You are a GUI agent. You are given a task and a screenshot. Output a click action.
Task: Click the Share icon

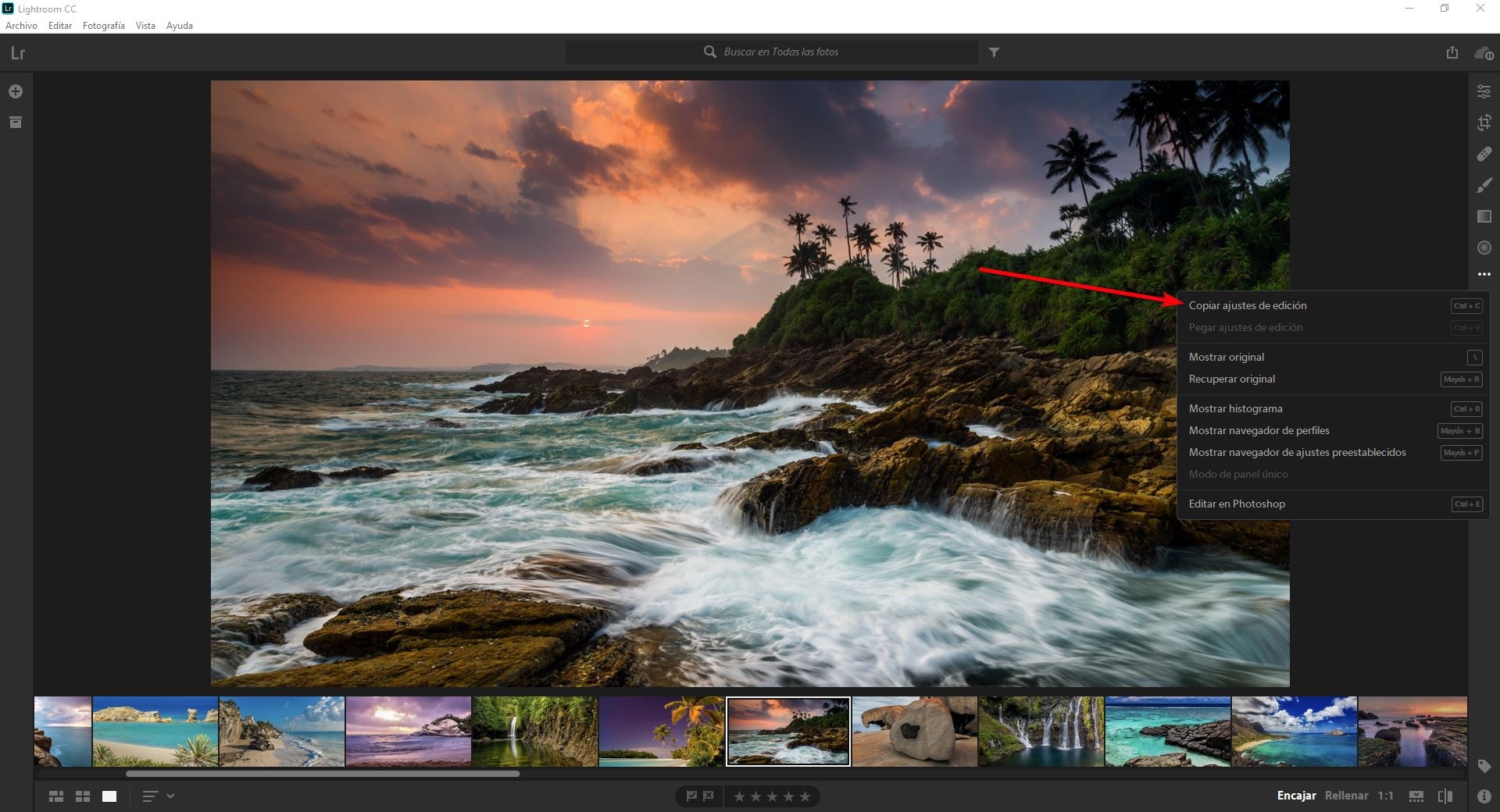[x=1452, y=52]
